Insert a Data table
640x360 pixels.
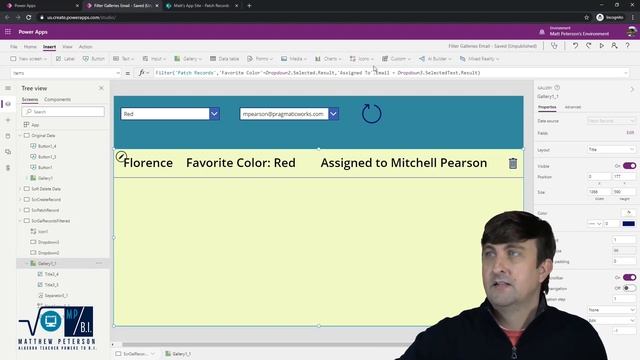coord(224,59)
